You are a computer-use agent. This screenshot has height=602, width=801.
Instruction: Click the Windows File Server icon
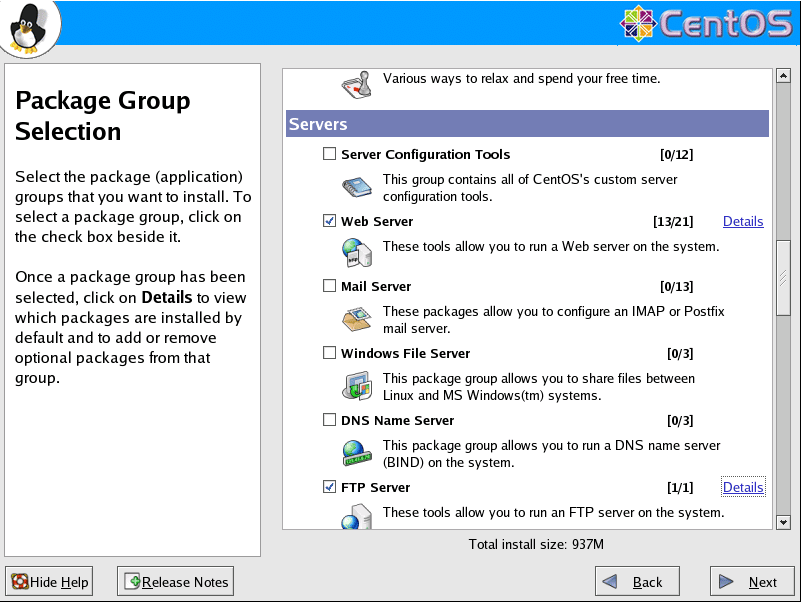point(357,386)
